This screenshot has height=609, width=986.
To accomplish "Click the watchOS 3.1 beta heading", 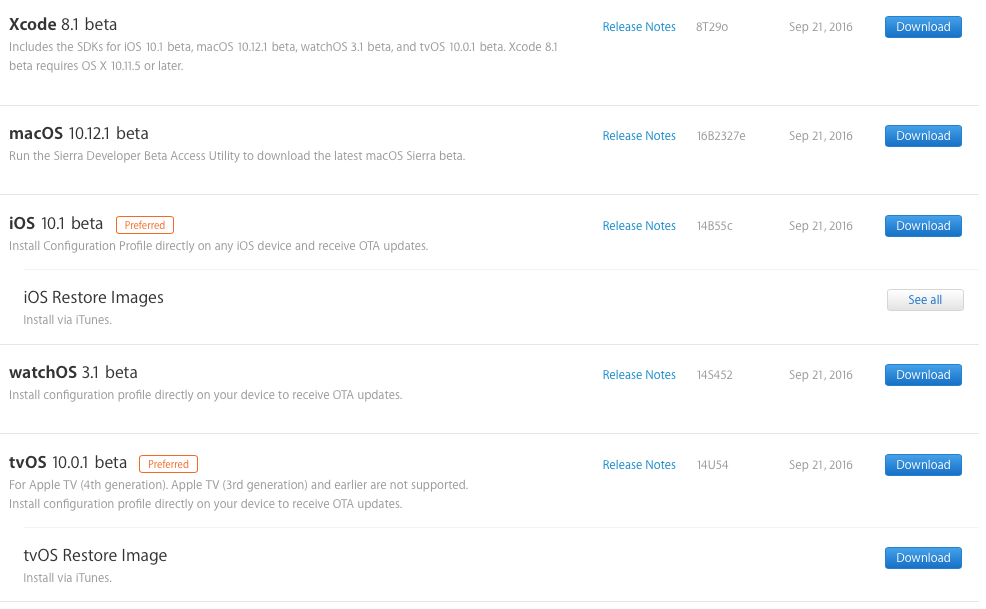I will coord(73,372).
